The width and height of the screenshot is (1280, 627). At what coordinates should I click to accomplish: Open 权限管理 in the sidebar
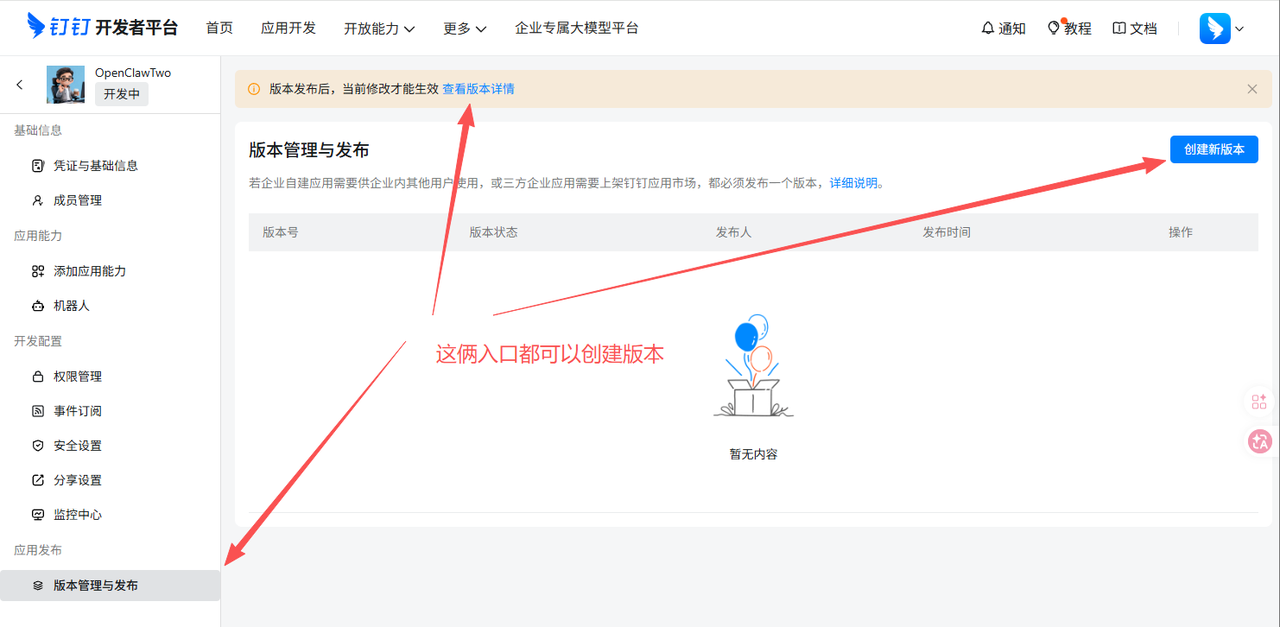77,377
